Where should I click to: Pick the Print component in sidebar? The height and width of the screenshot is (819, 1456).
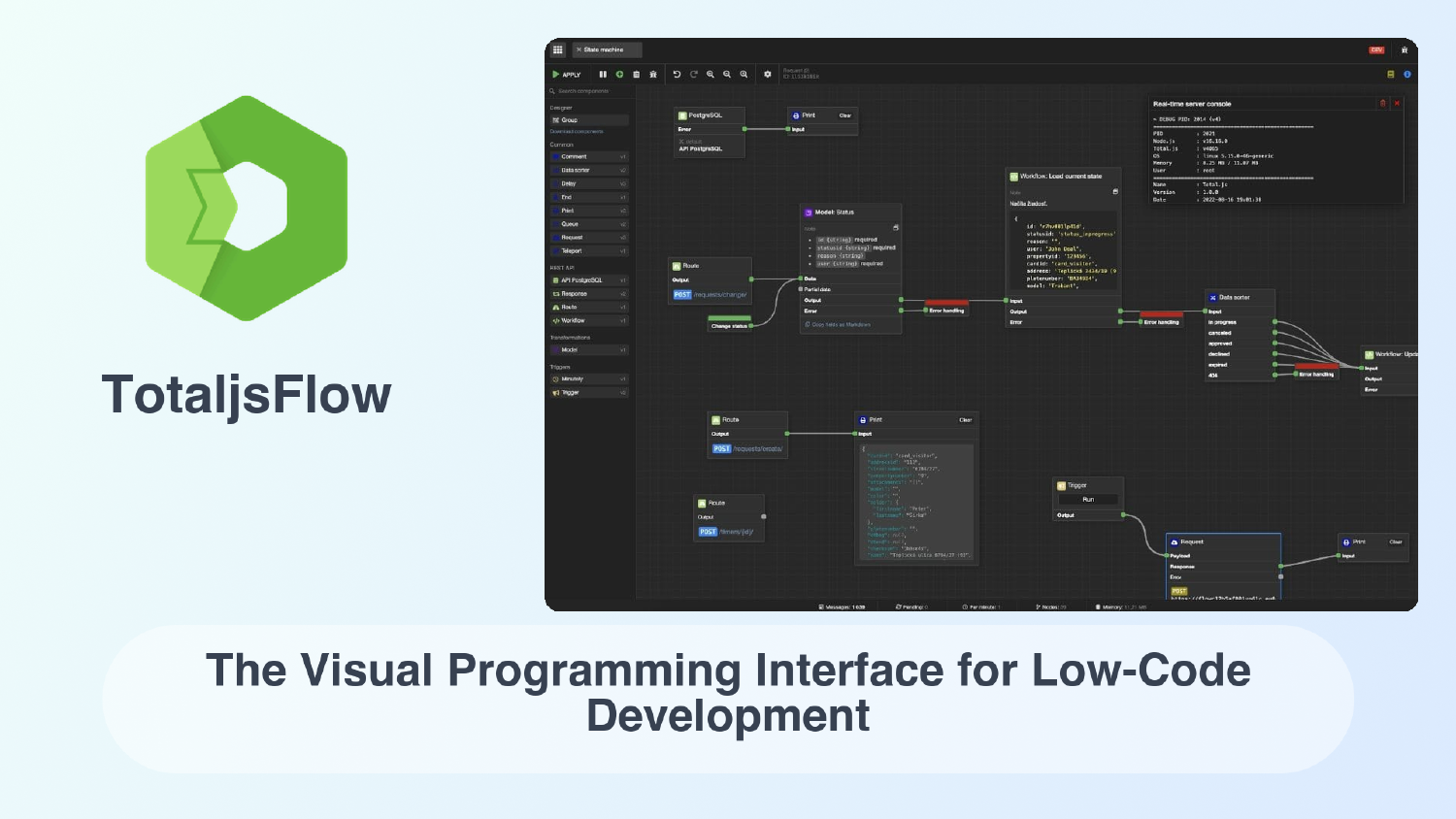tap(589, 211)
